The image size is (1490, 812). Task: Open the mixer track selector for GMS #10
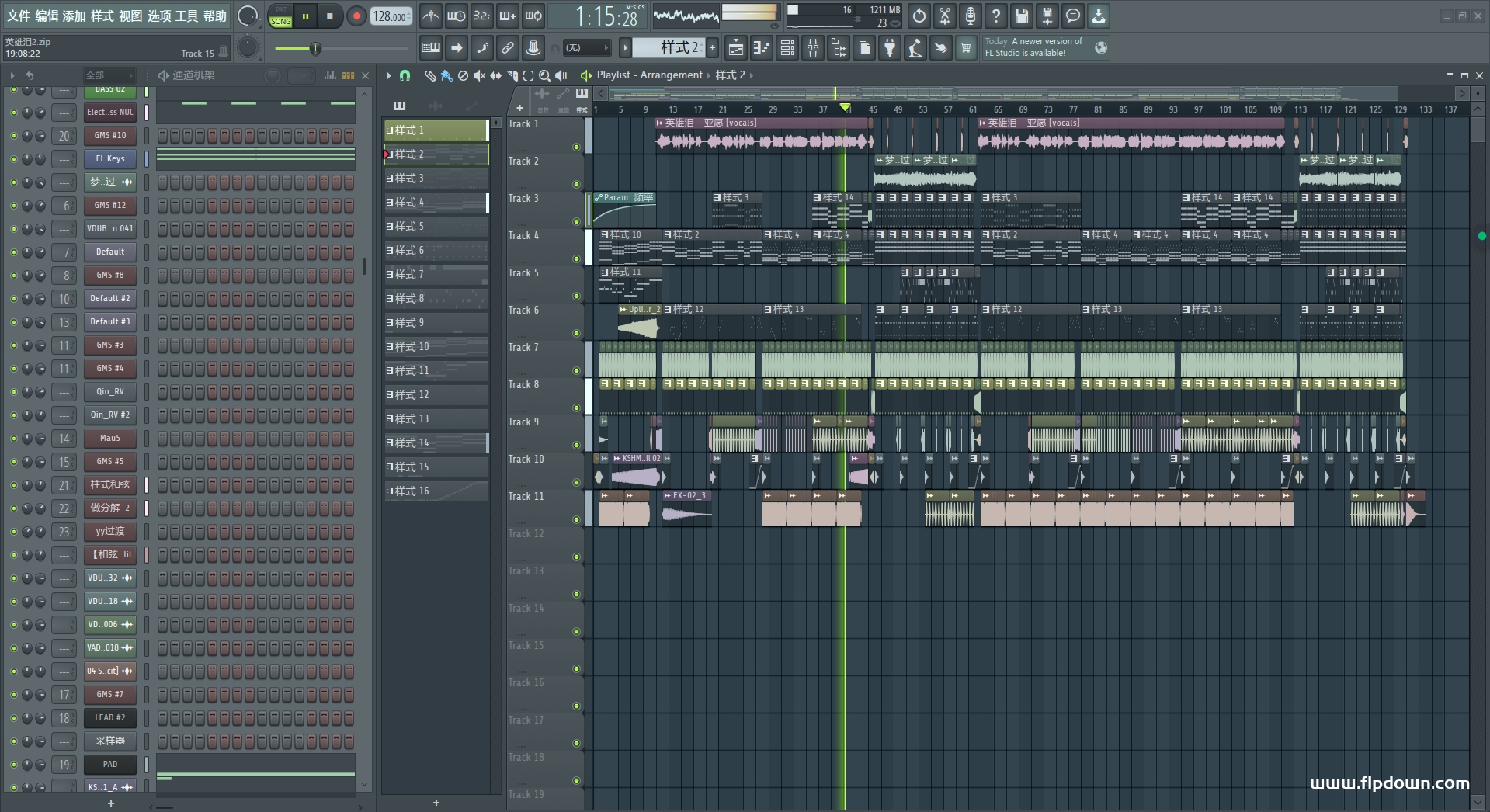(64, 136)
